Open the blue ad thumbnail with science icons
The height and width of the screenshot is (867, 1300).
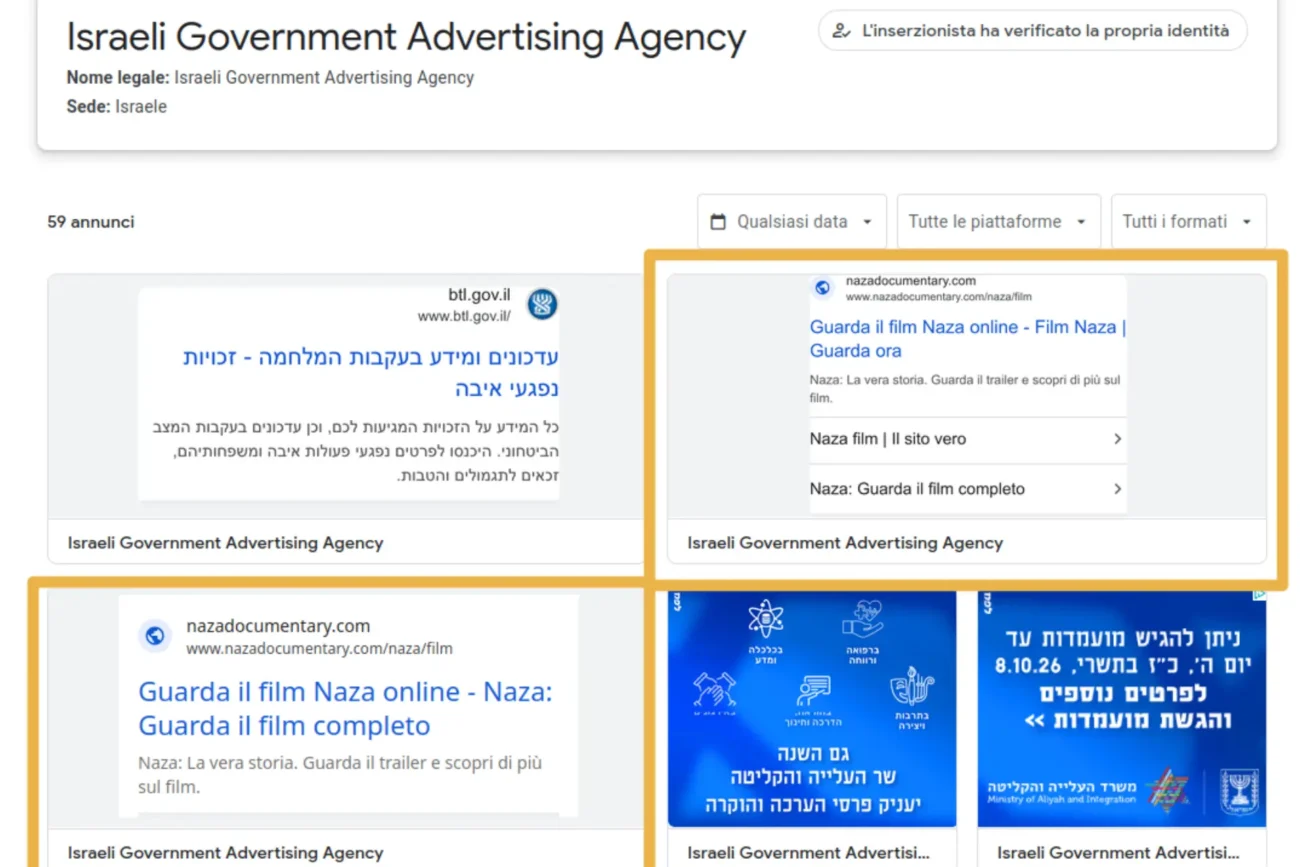tap(812, 708)
